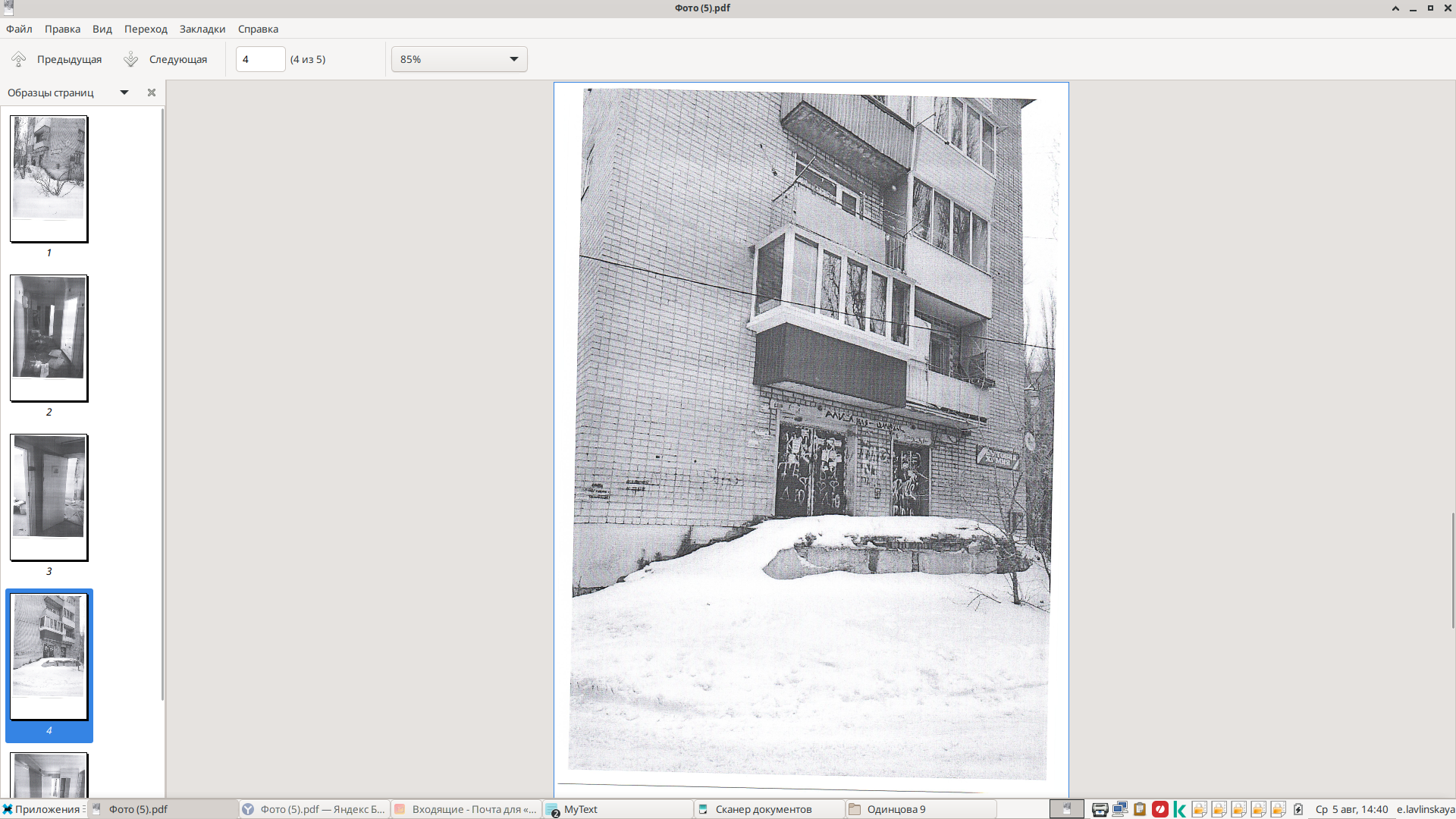Switch to Одинцова 9 folder taskbar window
This screenshot has width=1456, height=819.
[x=921, y=809]
